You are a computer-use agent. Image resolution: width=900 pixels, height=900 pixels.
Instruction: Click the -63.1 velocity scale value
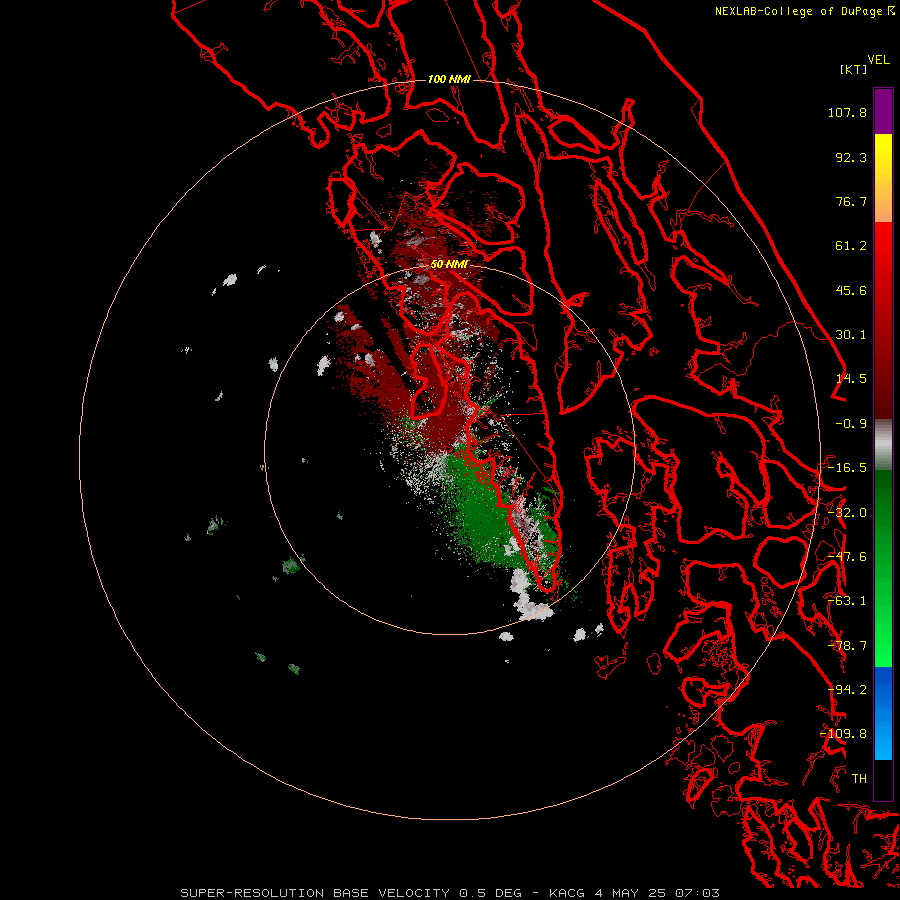(847, 601)
